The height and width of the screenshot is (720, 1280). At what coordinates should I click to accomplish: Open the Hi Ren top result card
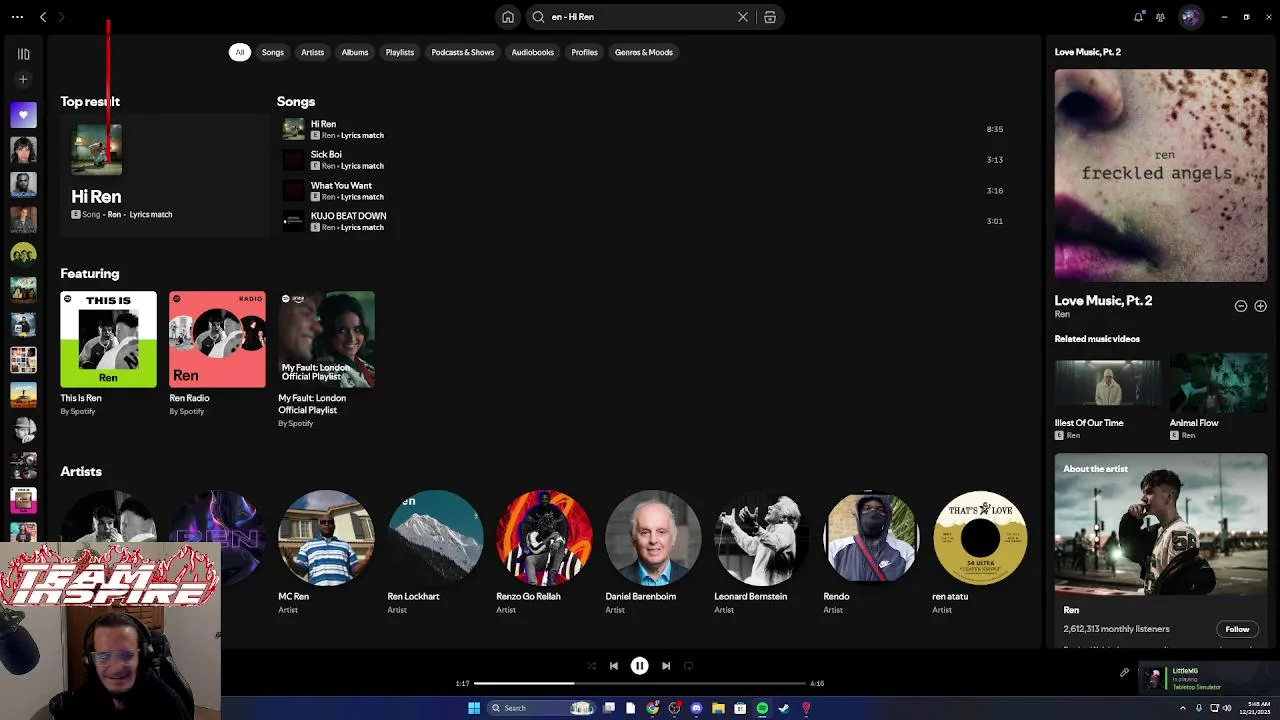[x=165, y=175]
